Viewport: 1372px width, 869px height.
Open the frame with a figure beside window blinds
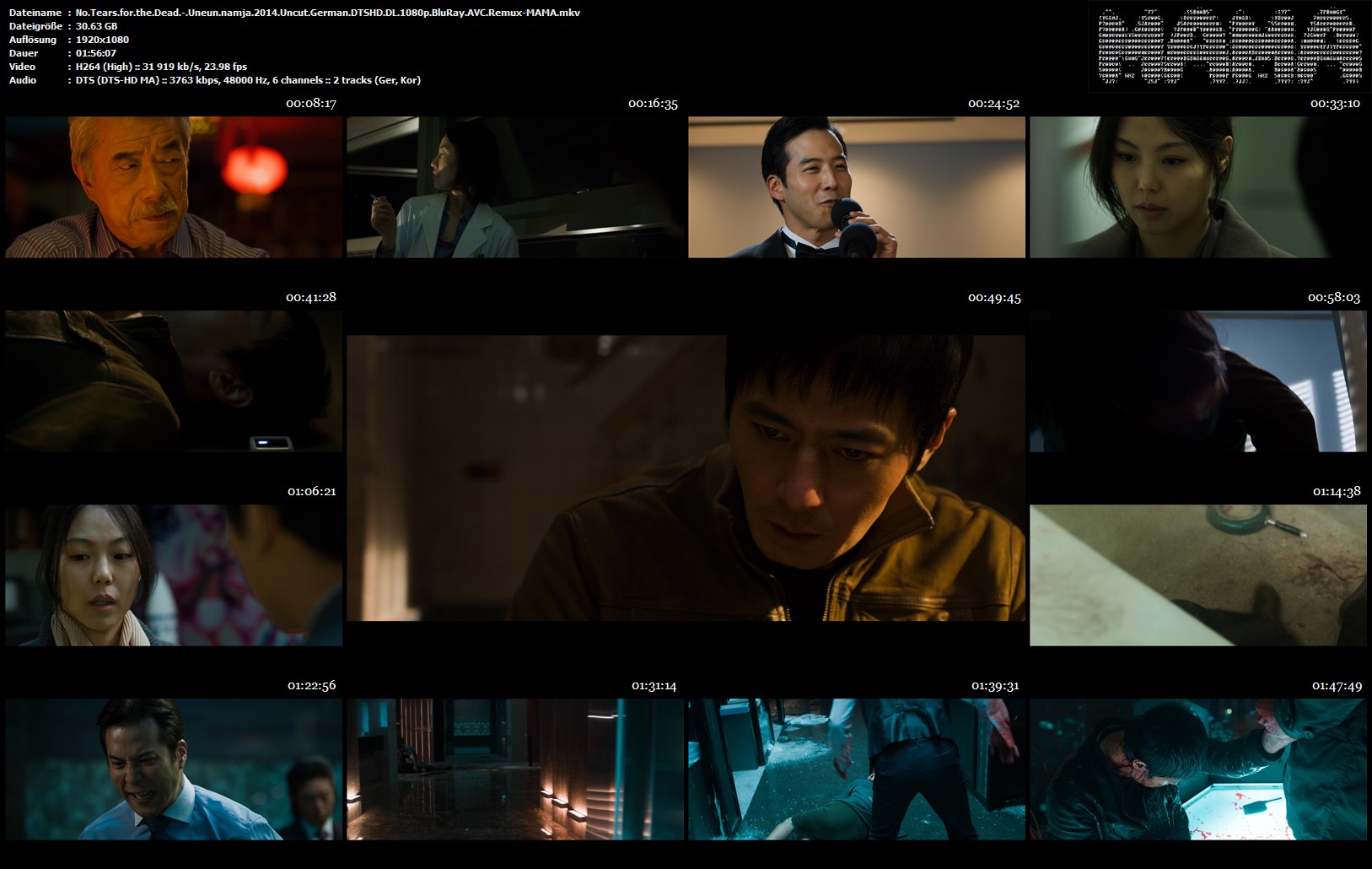tap(1198, 381)
